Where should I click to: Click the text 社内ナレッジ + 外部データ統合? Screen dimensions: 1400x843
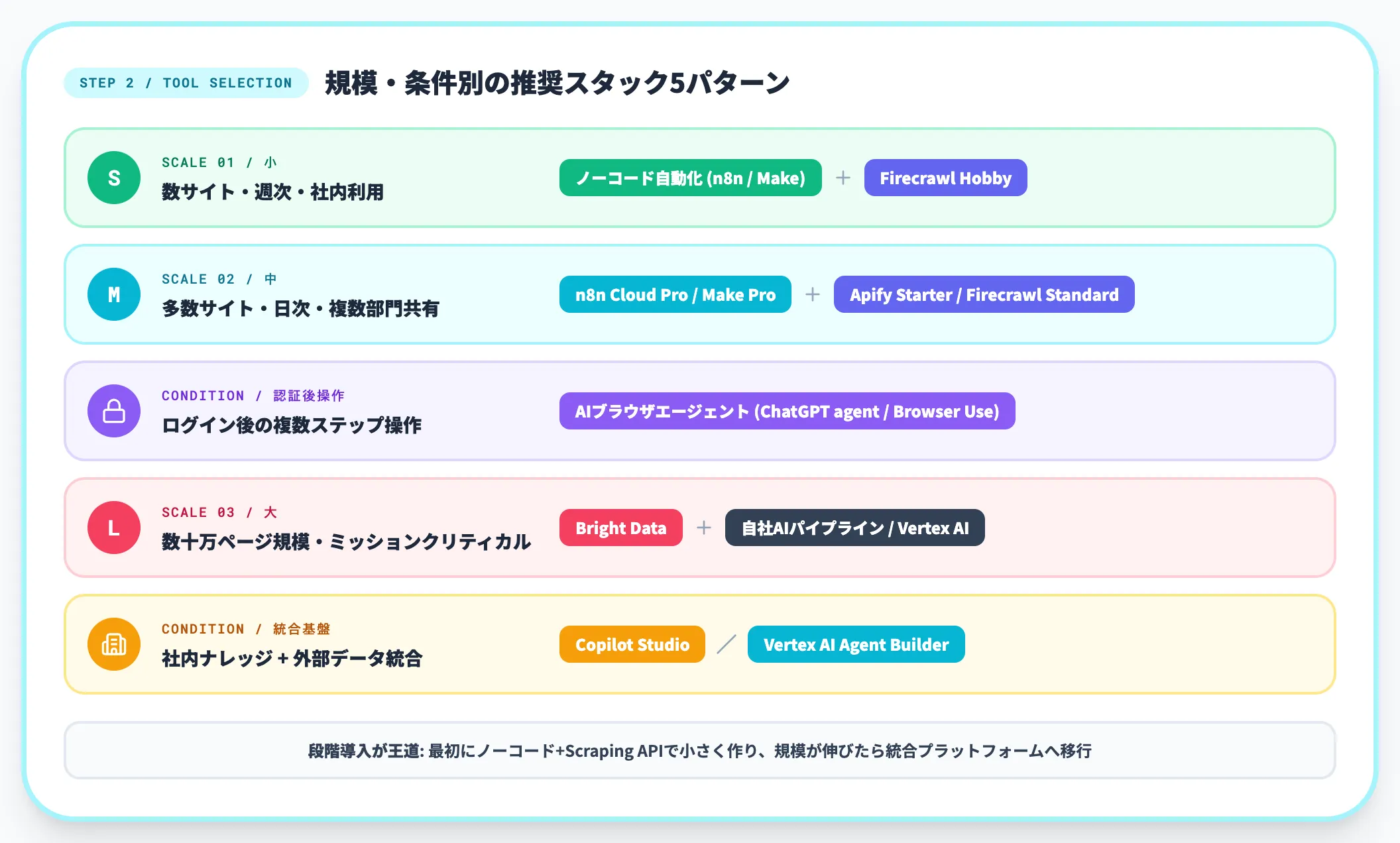click(x=292, y=659)
